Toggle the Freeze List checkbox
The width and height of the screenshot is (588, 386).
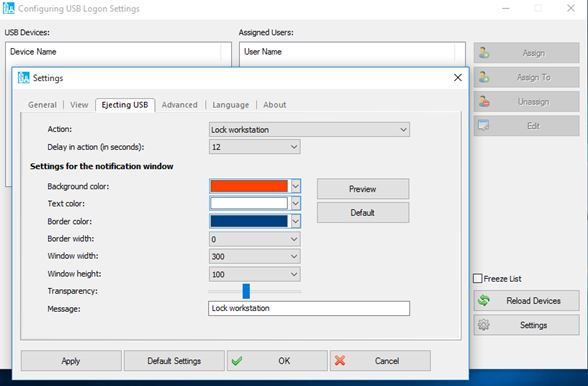click(x=477, y=279)
